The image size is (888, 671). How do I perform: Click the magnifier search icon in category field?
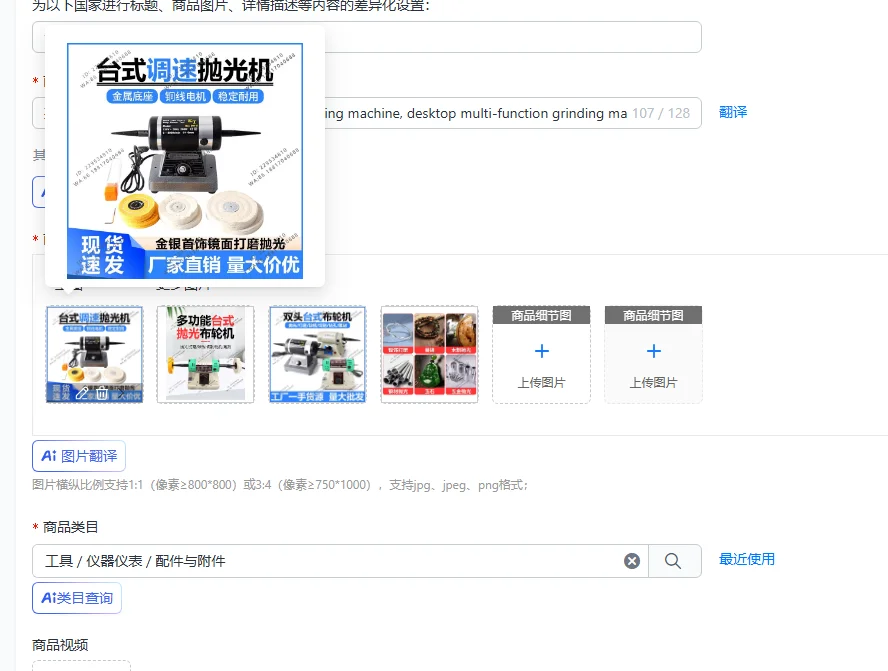(x=673, y=561)
